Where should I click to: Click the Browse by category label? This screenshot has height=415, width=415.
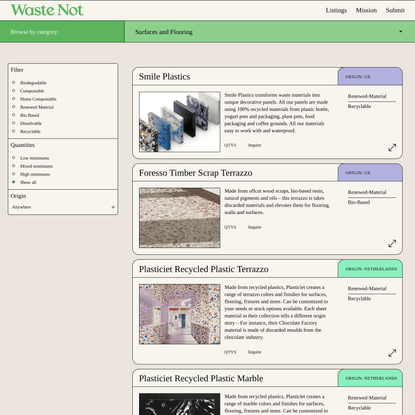click(34, 32)
